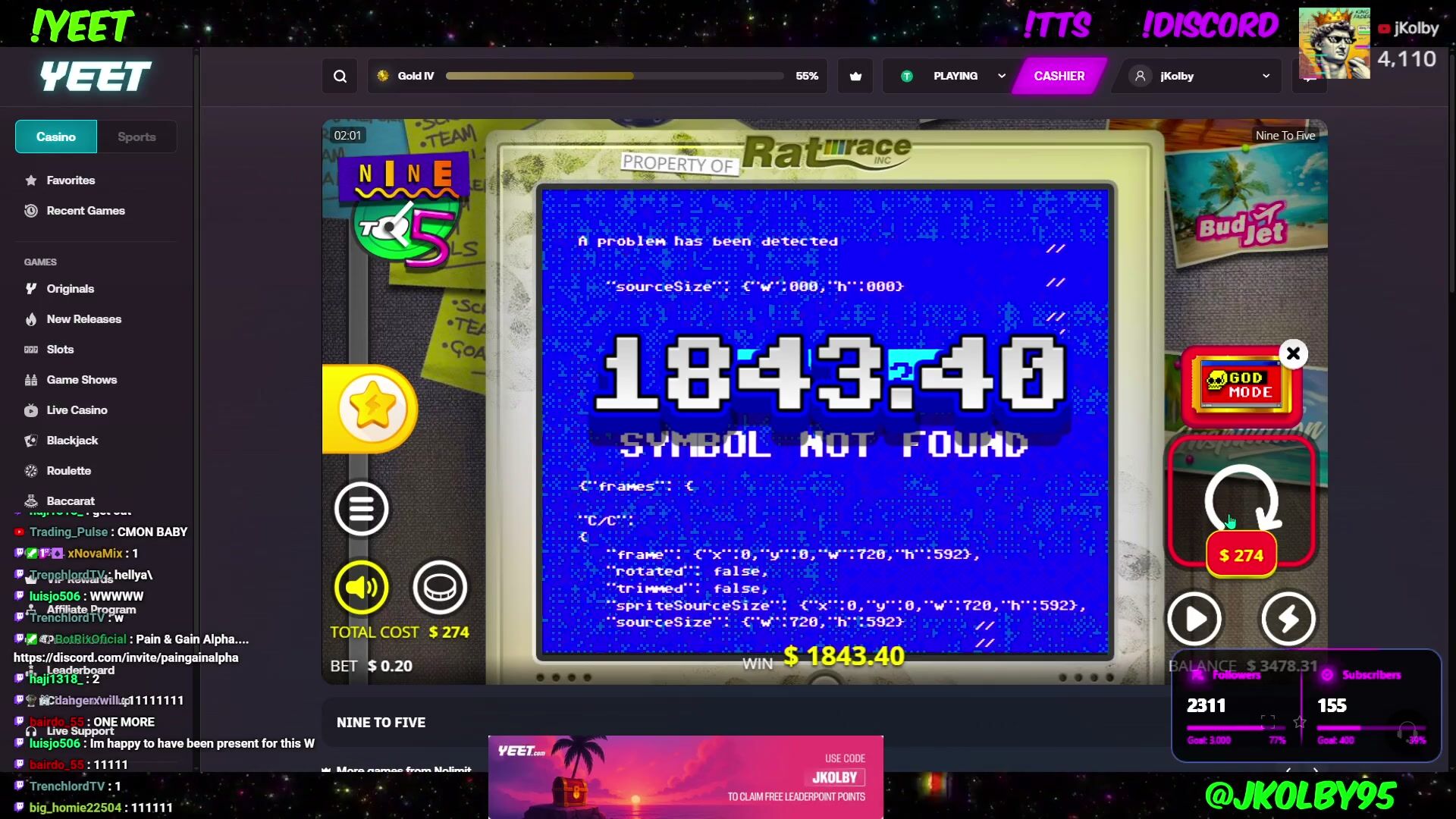Click the TOTAL COST $ 274 label
The image size is (1456, 819).
(x=400, y=632)
